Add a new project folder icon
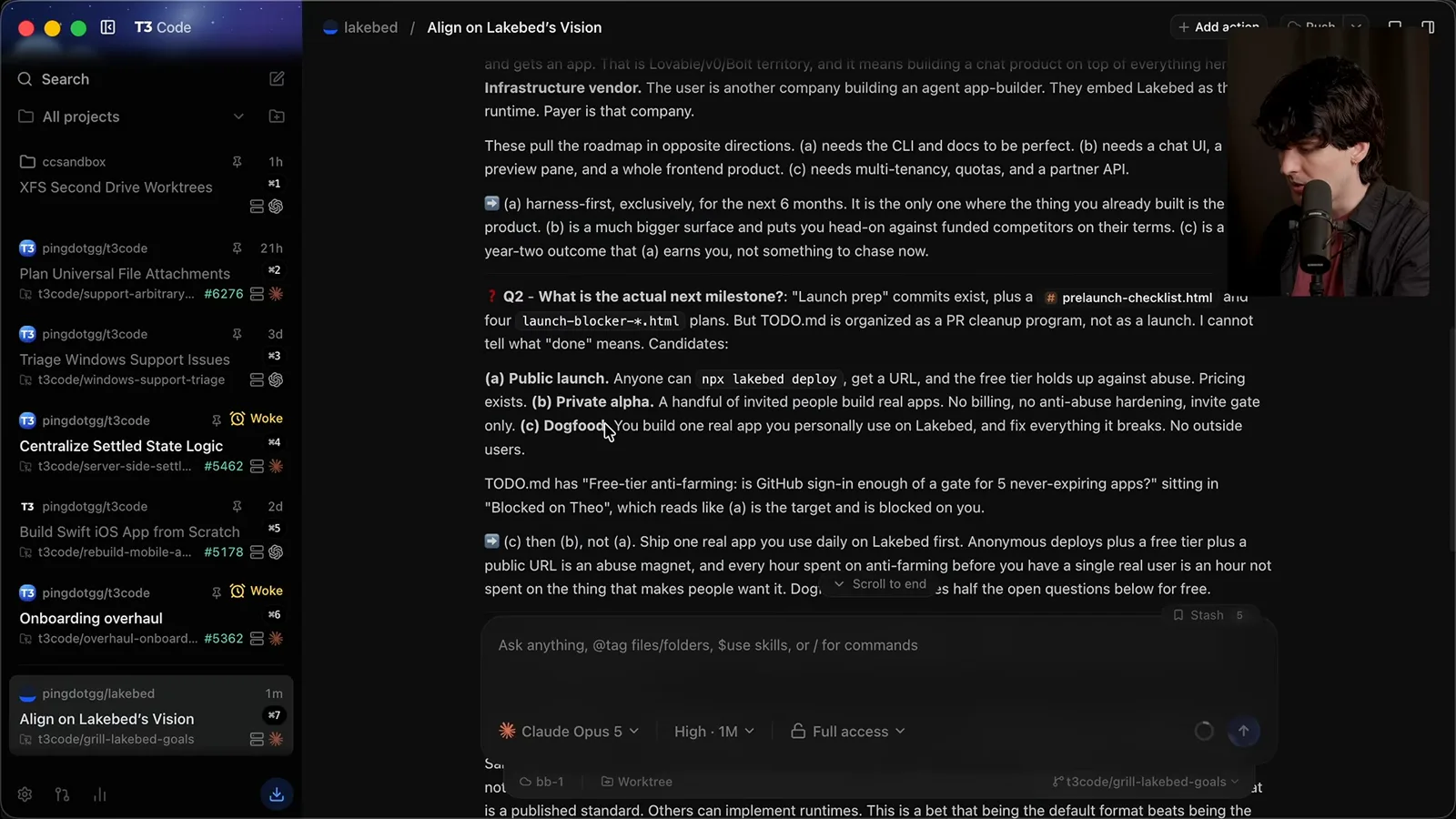1456x819 pixels. tap(277, 116)
